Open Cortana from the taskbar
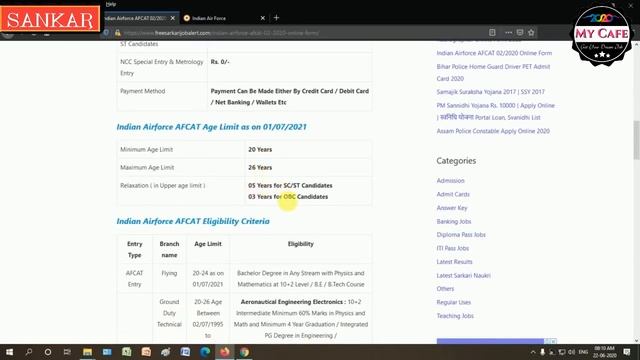The width and height of the screenshot is (640, 360). pyautogui.click(x=48, y=352)
